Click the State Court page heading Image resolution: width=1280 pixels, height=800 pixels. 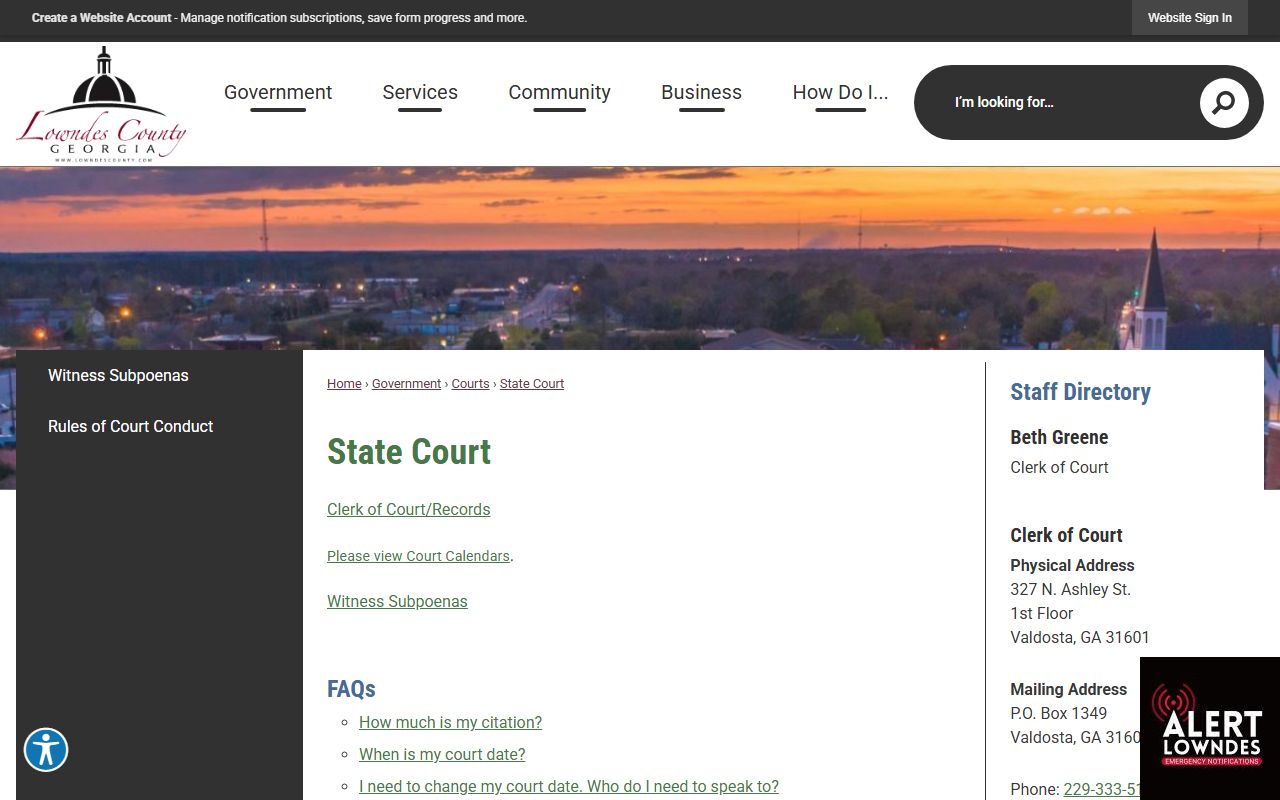409,452
